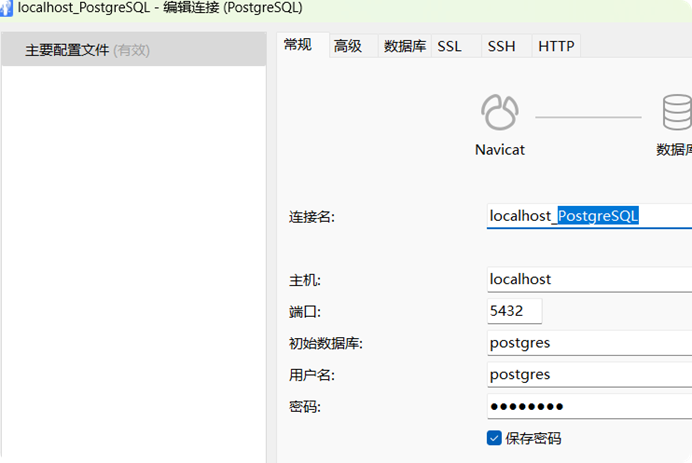Click the 主机 label
692x463 pixels.
click(x=305, y=280)
